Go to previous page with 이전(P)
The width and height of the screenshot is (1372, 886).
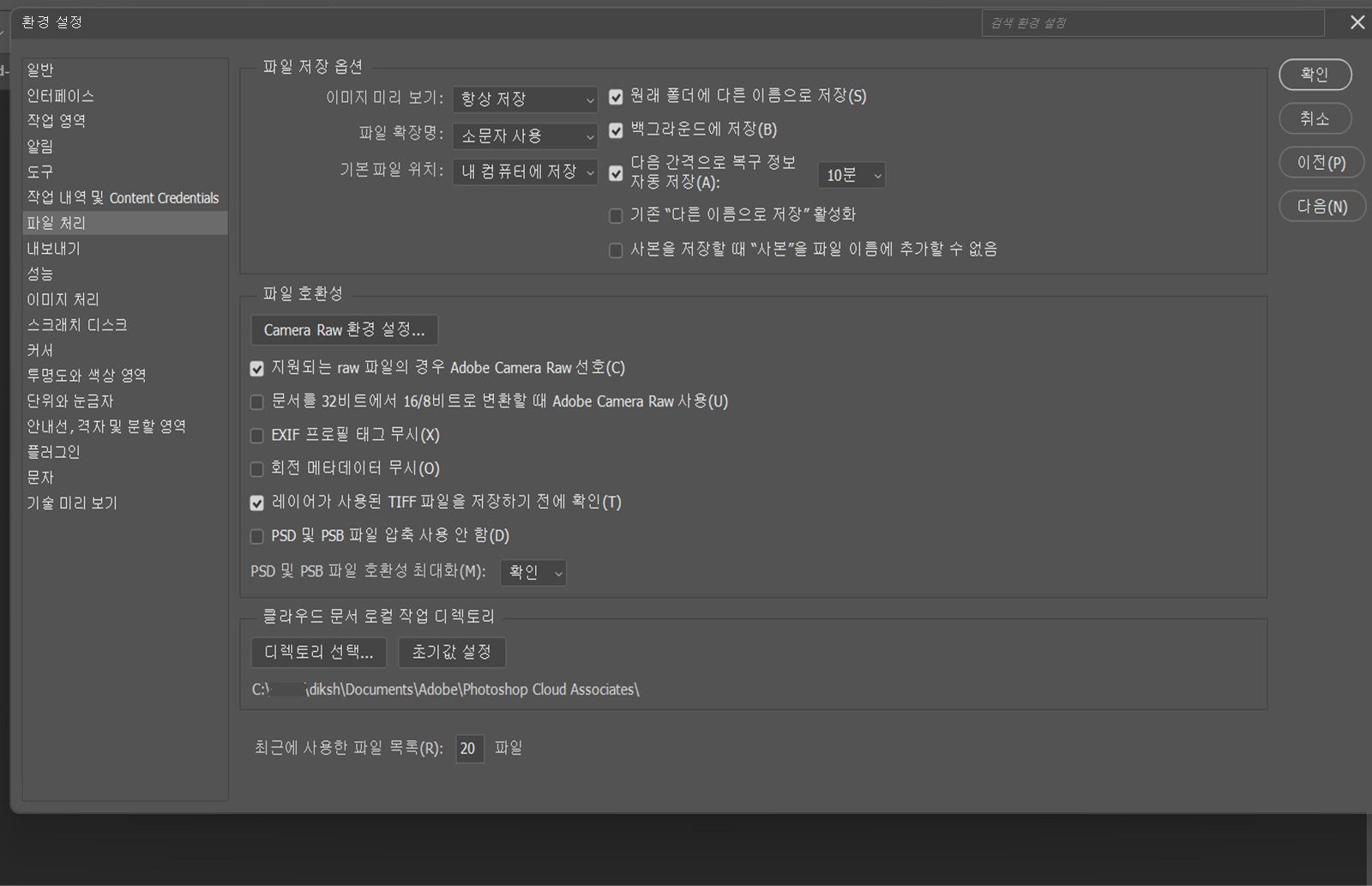pyautogui.click(x=1321, y=162)
